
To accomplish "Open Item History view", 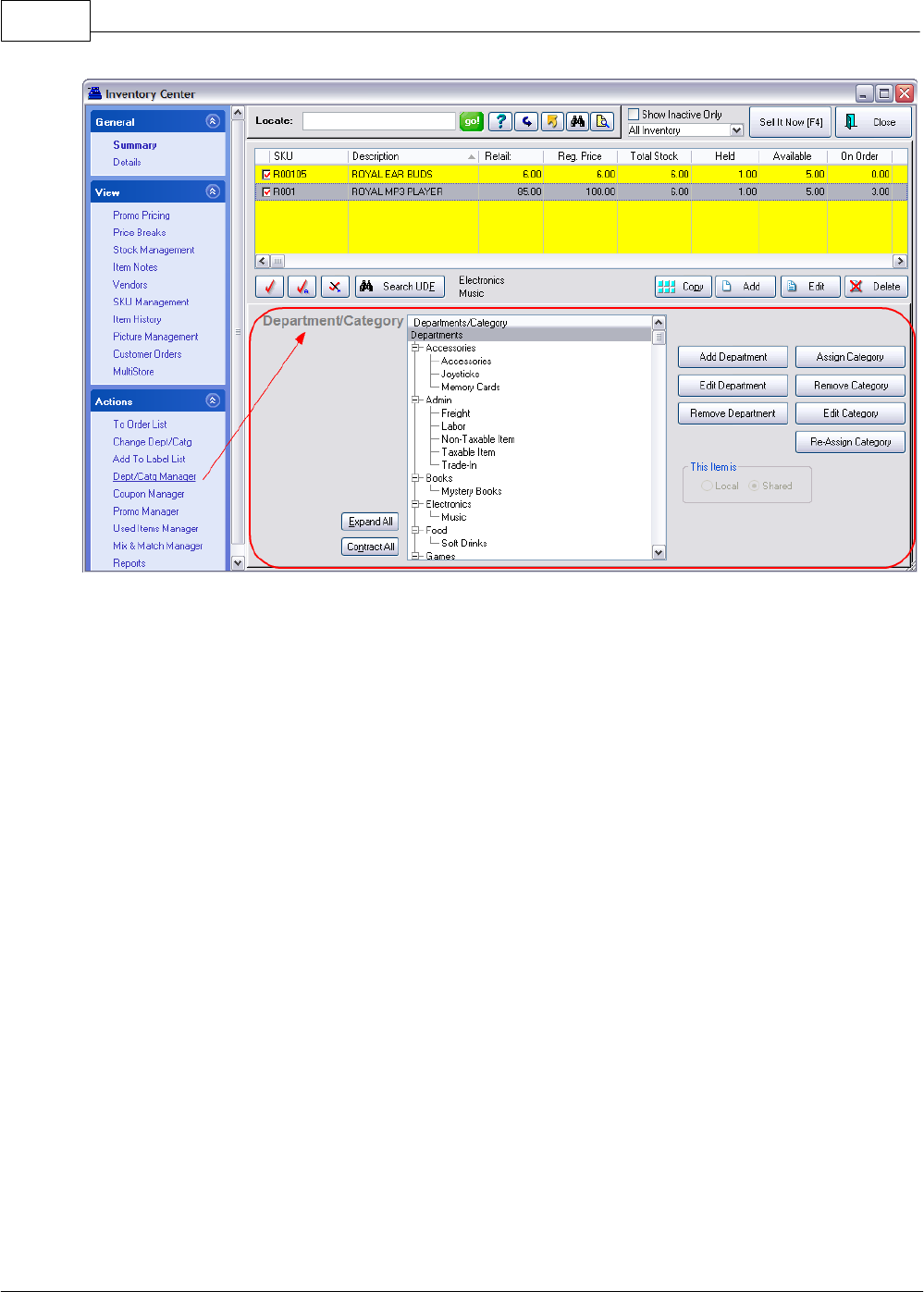I will [x=137, y=319].
